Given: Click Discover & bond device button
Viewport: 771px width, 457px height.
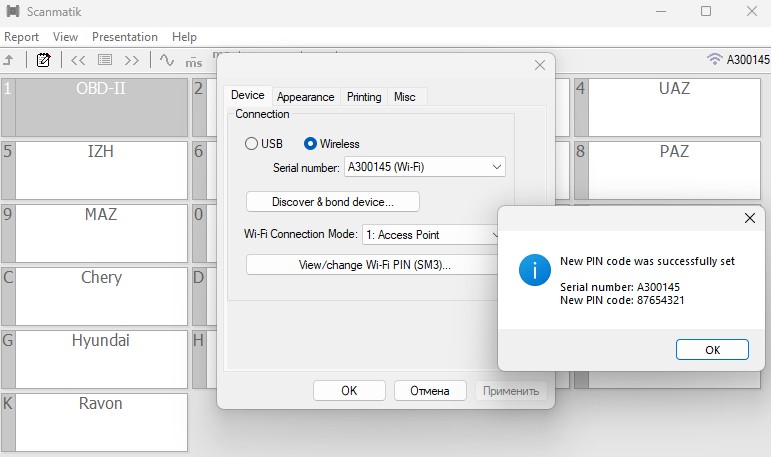Looking at the screenshot, I should click(332, 202).
